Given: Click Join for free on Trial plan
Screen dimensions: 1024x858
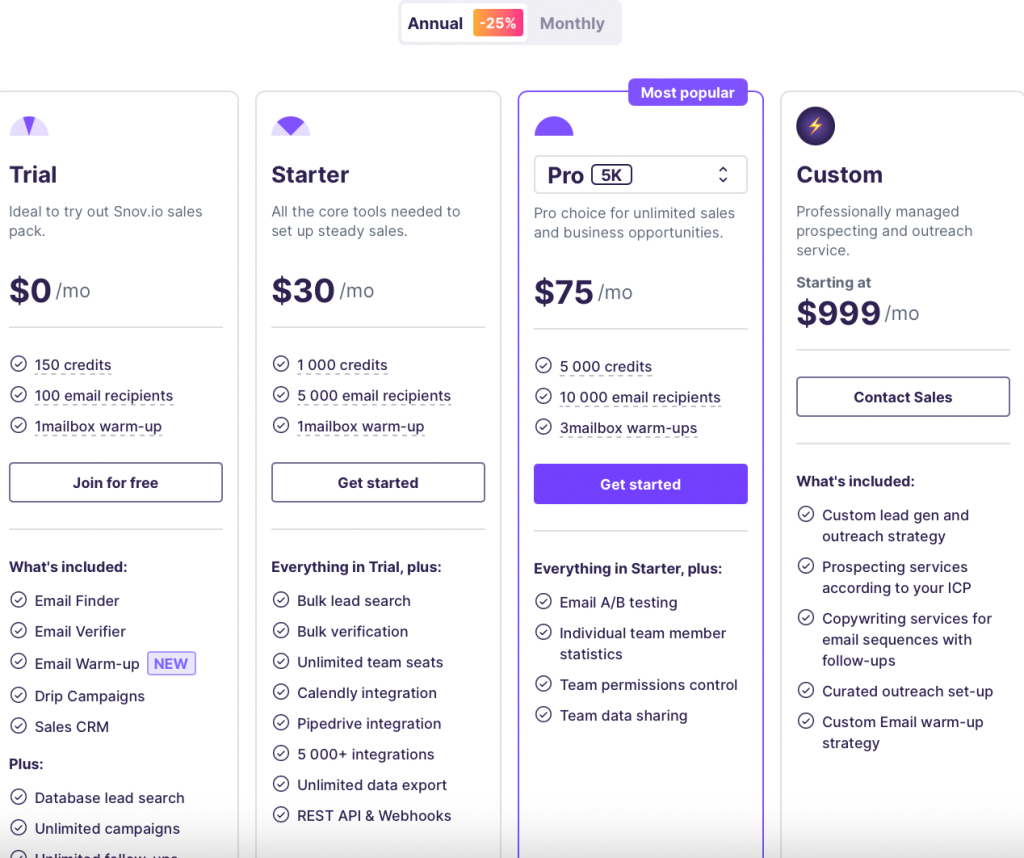Looking at the screenshot, I should coord(115,482).
